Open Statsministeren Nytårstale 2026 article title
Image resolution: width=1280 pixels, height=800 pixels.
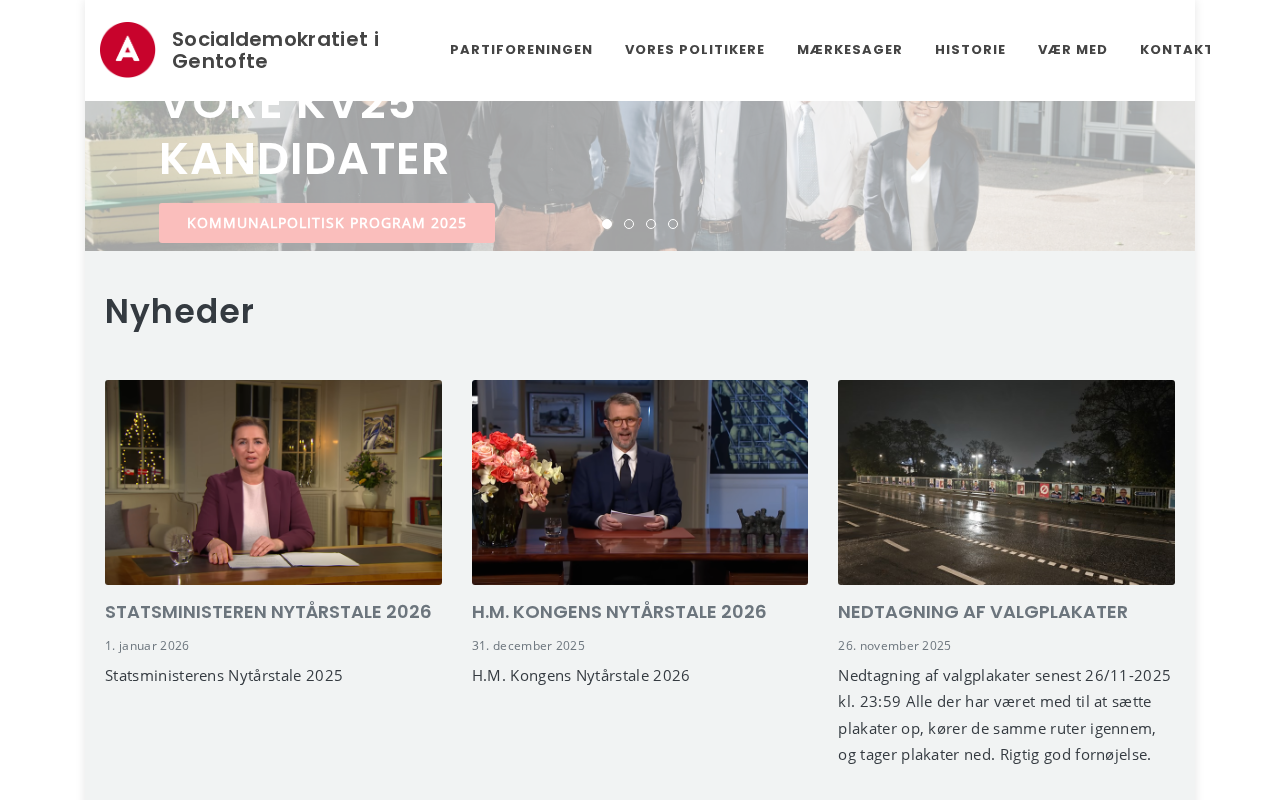(x=268, y=612)
